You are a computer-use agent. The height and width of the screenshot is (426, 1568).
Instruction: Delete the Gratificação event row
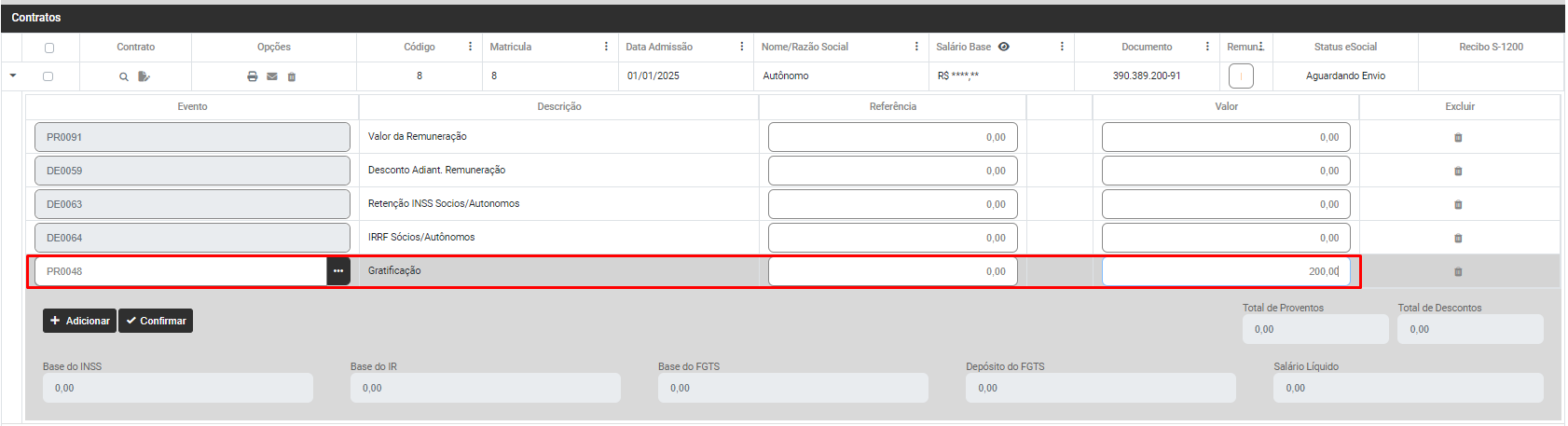click(x=1458, y=272)
